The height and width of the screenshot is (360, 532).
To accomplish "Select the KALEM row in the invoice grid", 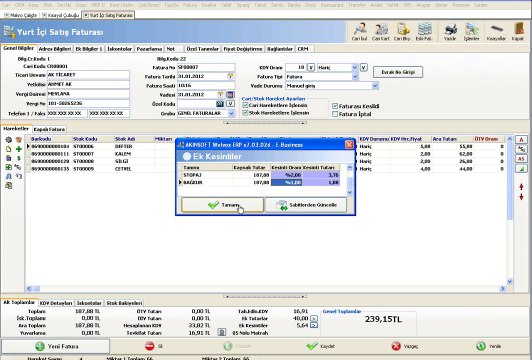I will [266, 154].
